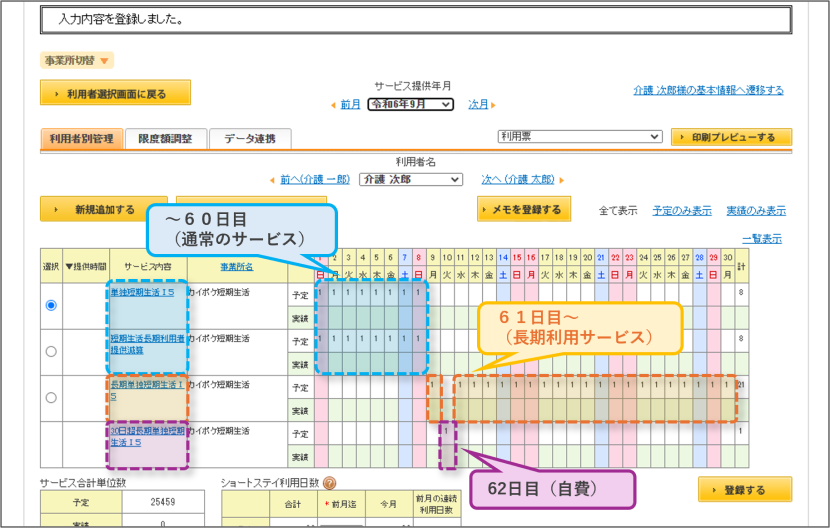Viewport: 830px width, 528px height.
Task: Click the next month arrow icon
Action: [493, 105]
